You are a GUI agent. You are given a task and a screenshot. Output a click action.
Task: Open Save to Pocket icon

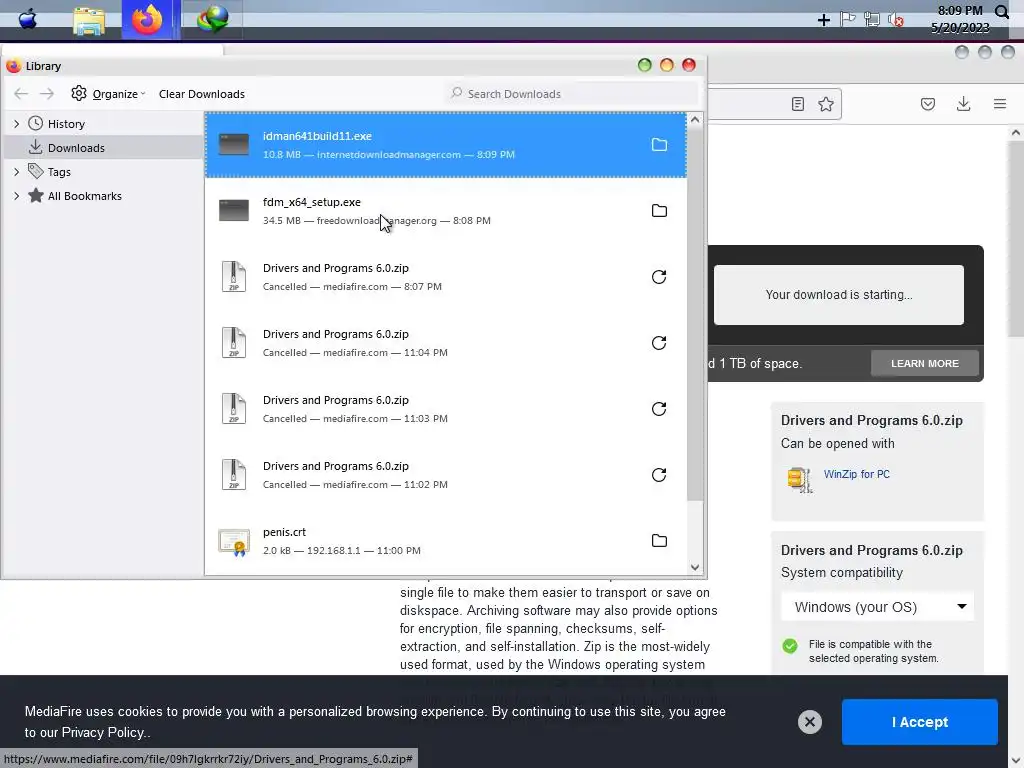pyautogui.click(x=927, y=104)
